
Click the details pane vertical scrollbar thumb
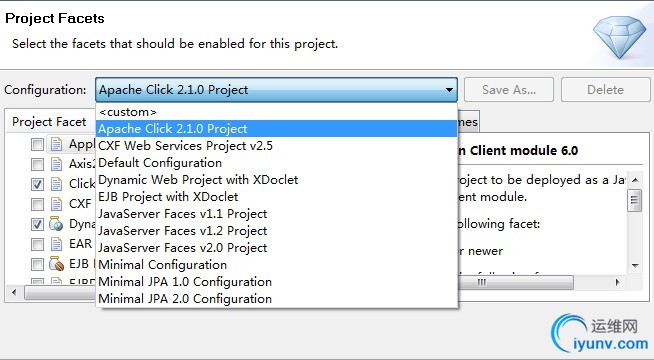click(635, 200)
